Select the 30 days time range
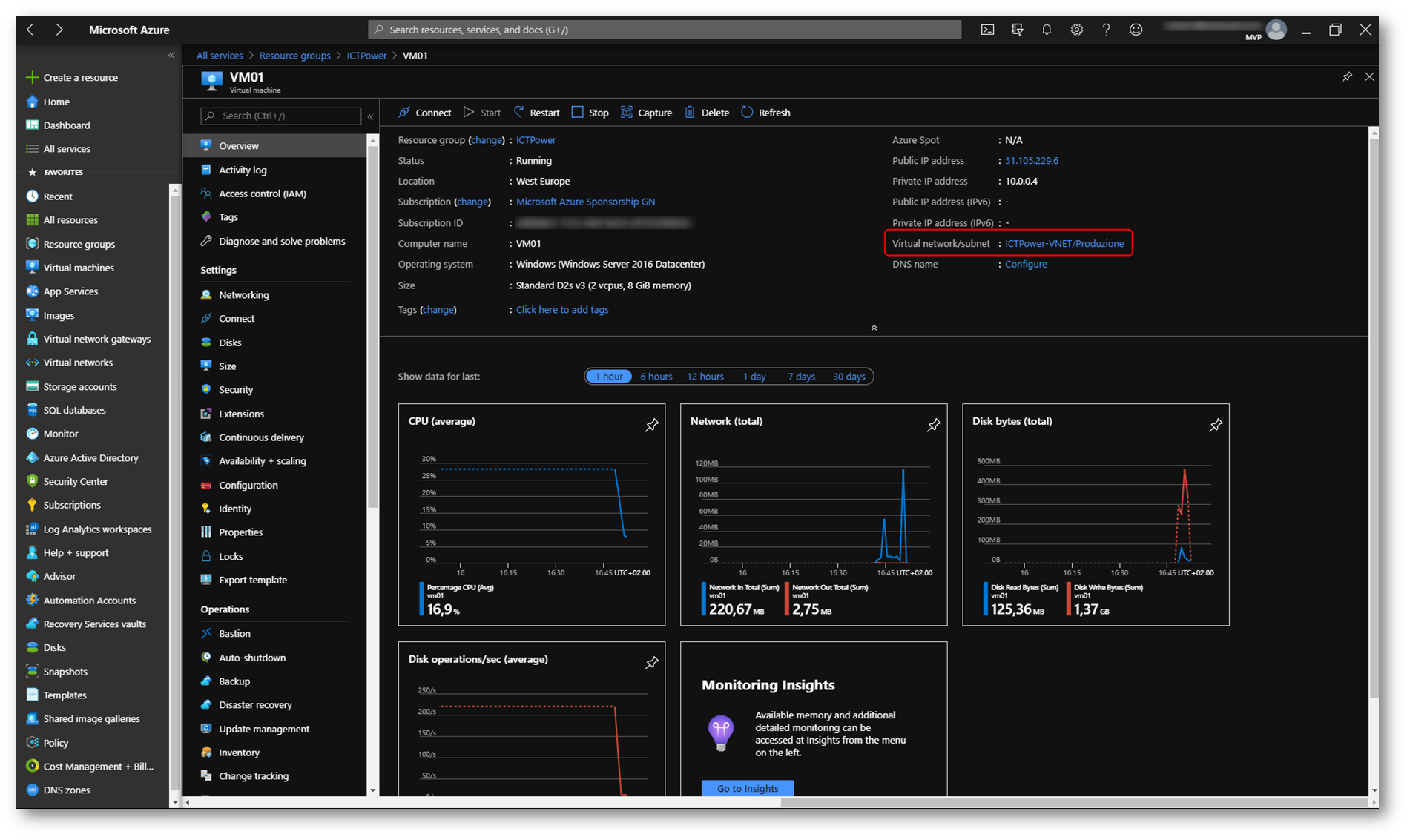The height and width of the screenshot is (840, 1410). pos(849,377)
